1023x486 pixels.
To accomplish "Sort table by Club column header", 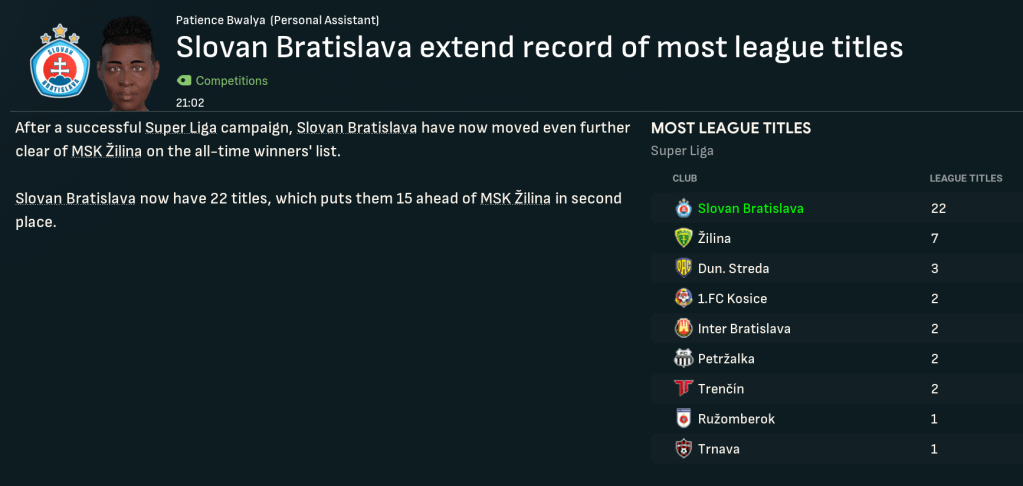I will pyautogui.click(x=685, y=179).
